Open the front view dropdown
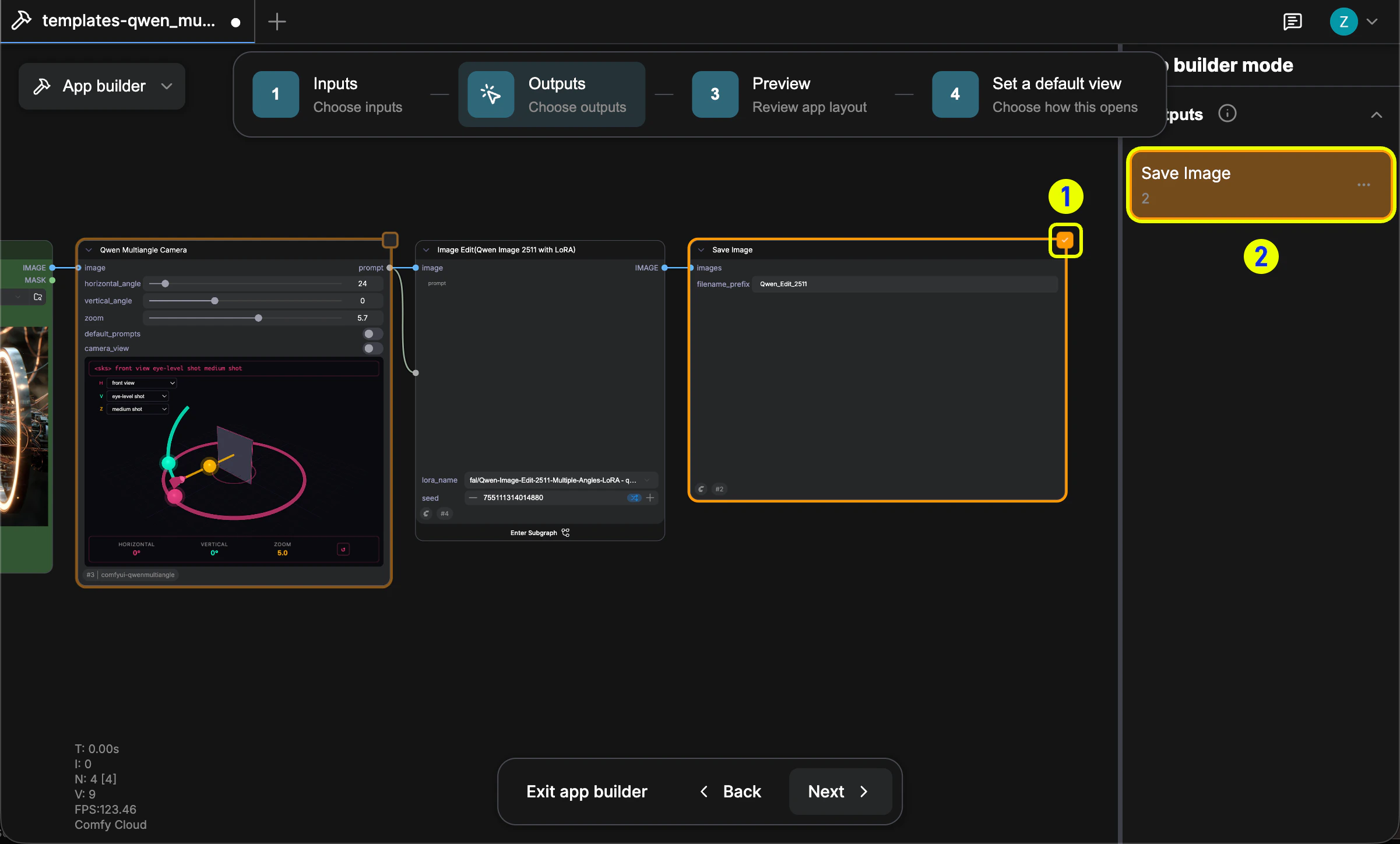 (140, 383)
